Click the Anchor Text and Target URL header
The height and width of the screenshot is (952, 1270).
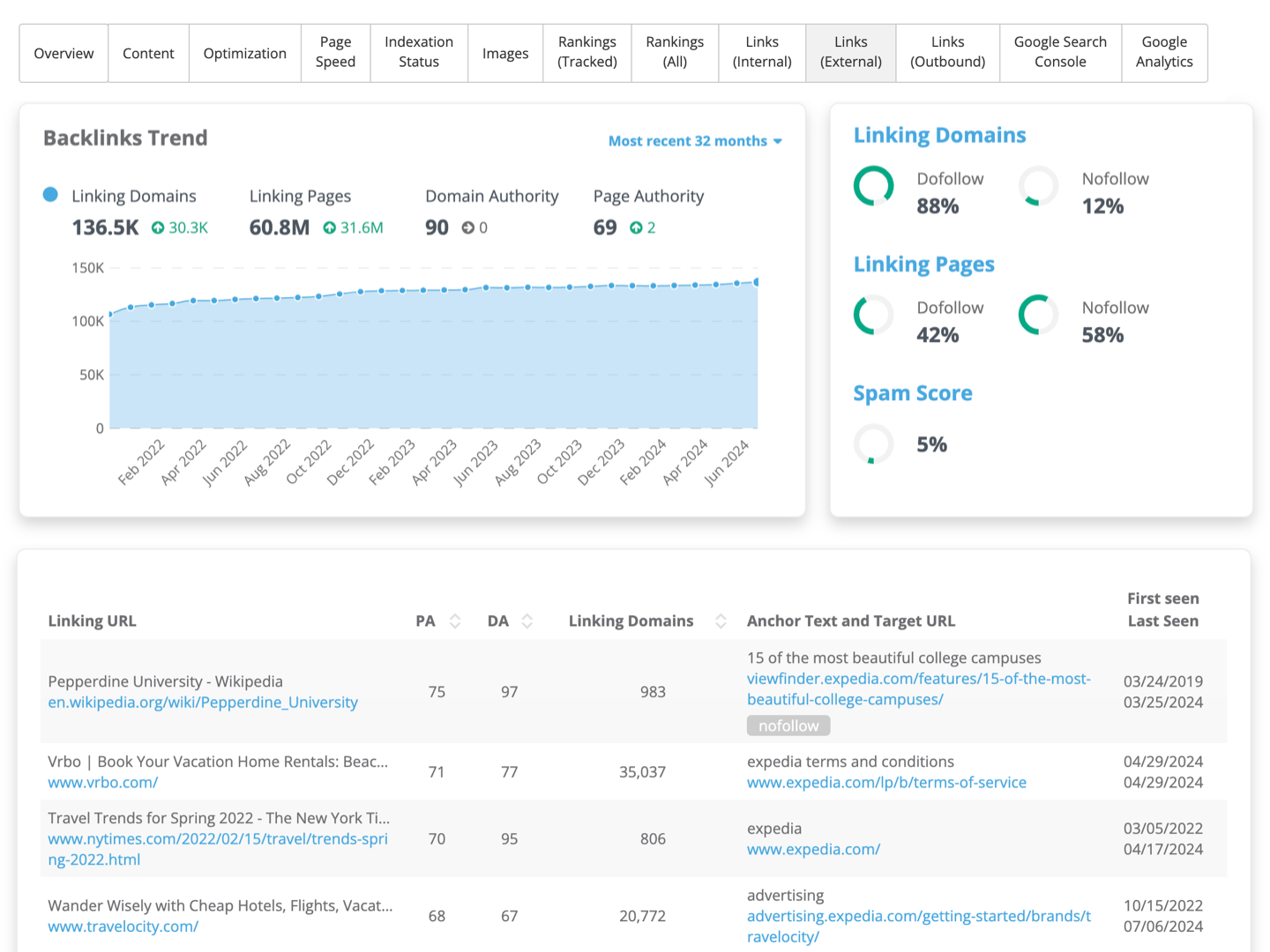pos(851,621)
